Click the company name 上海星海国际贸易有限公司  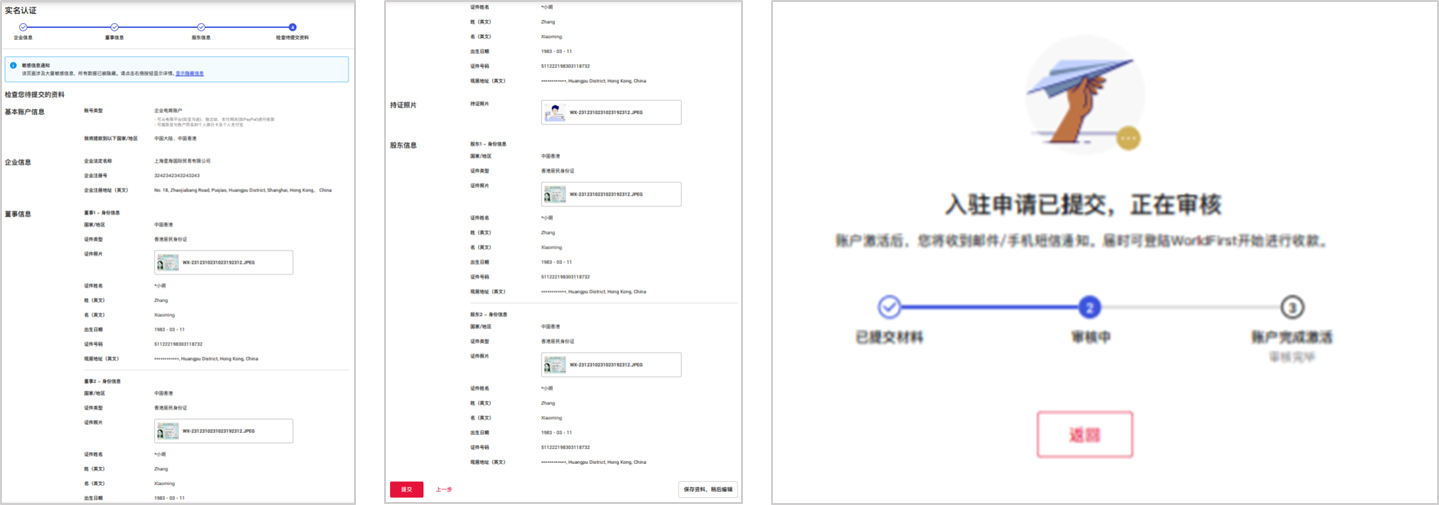click(x=182, y=160)
